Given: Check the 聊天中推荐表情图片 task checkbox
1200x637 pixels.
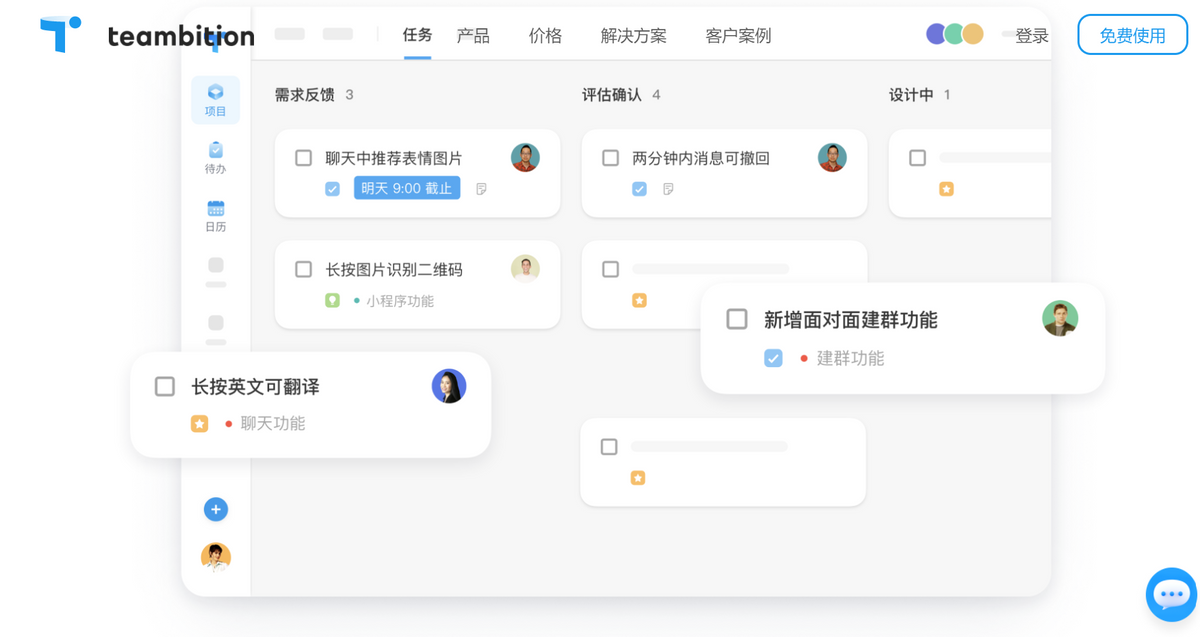Looking at the screenshot, I should pos(304,157).
